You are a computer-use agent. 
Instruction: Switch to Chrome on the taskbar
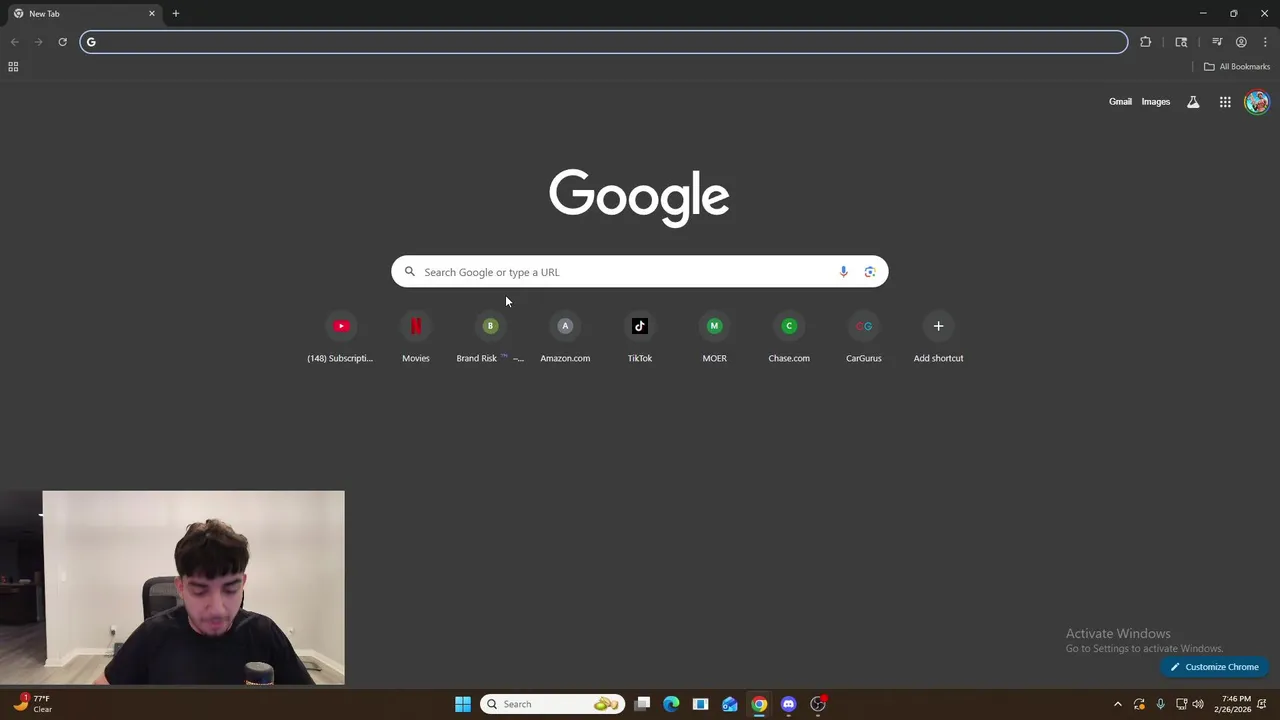click(759, 704)
